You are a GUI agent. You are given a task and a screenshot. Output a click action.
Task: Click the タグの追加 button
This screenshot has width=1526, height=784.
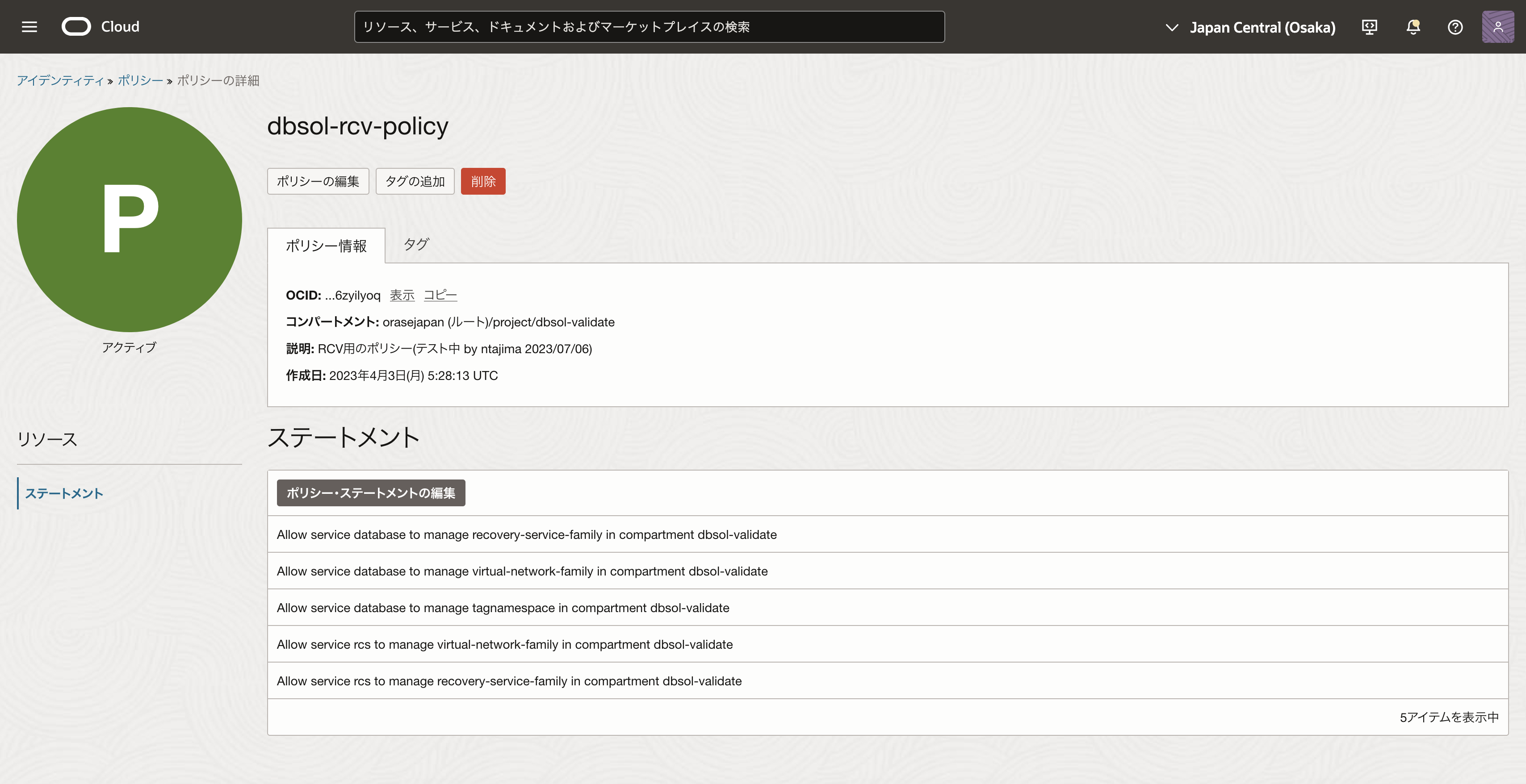[x=415, y=181]
